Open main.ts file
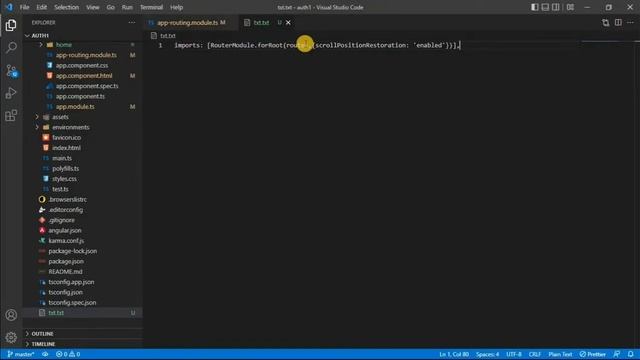This screenshot has width=640, height=360. [62, 158]
